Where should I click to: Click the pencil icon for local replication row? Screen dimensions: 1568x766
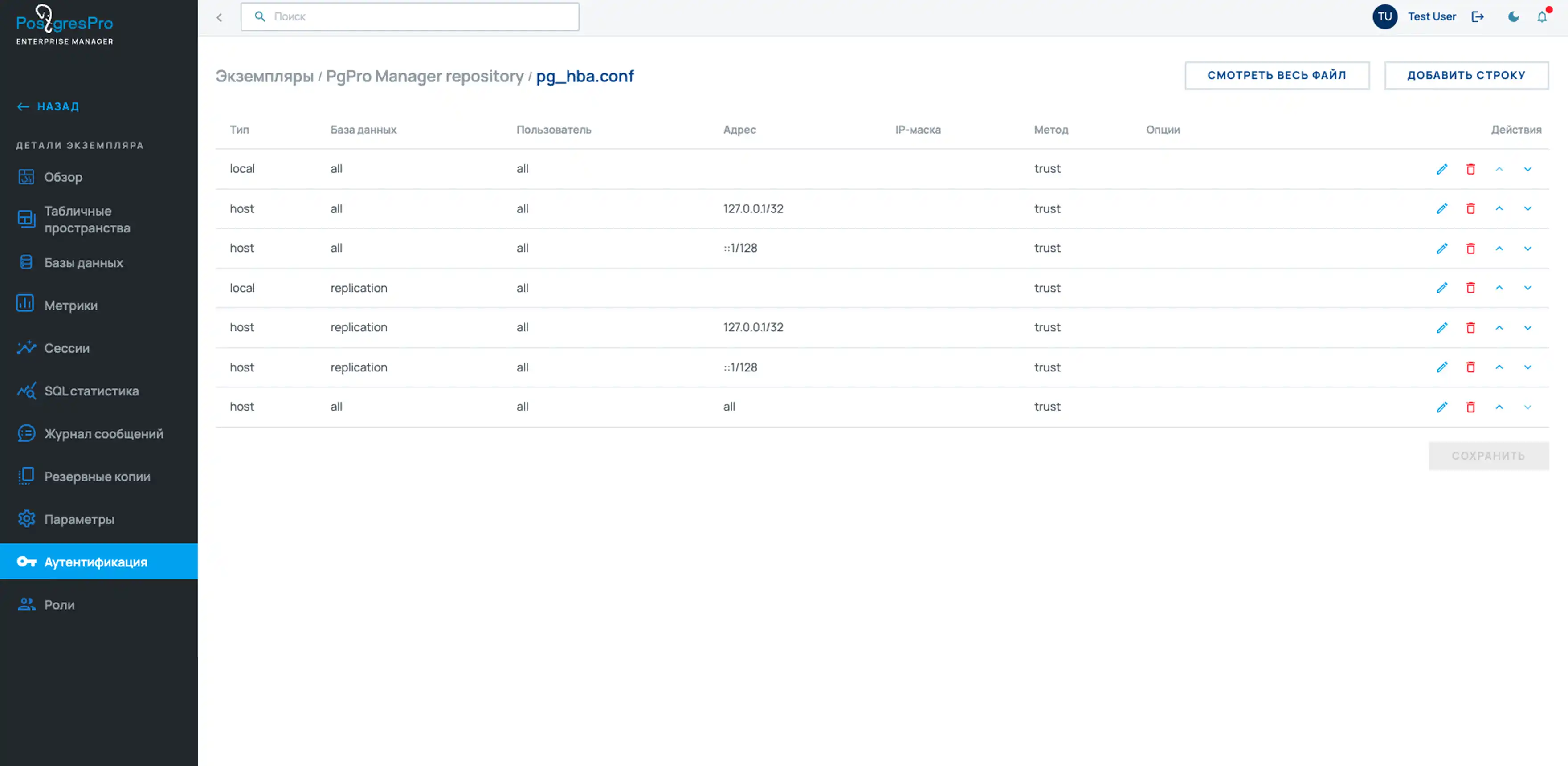tap(1441, 288)
